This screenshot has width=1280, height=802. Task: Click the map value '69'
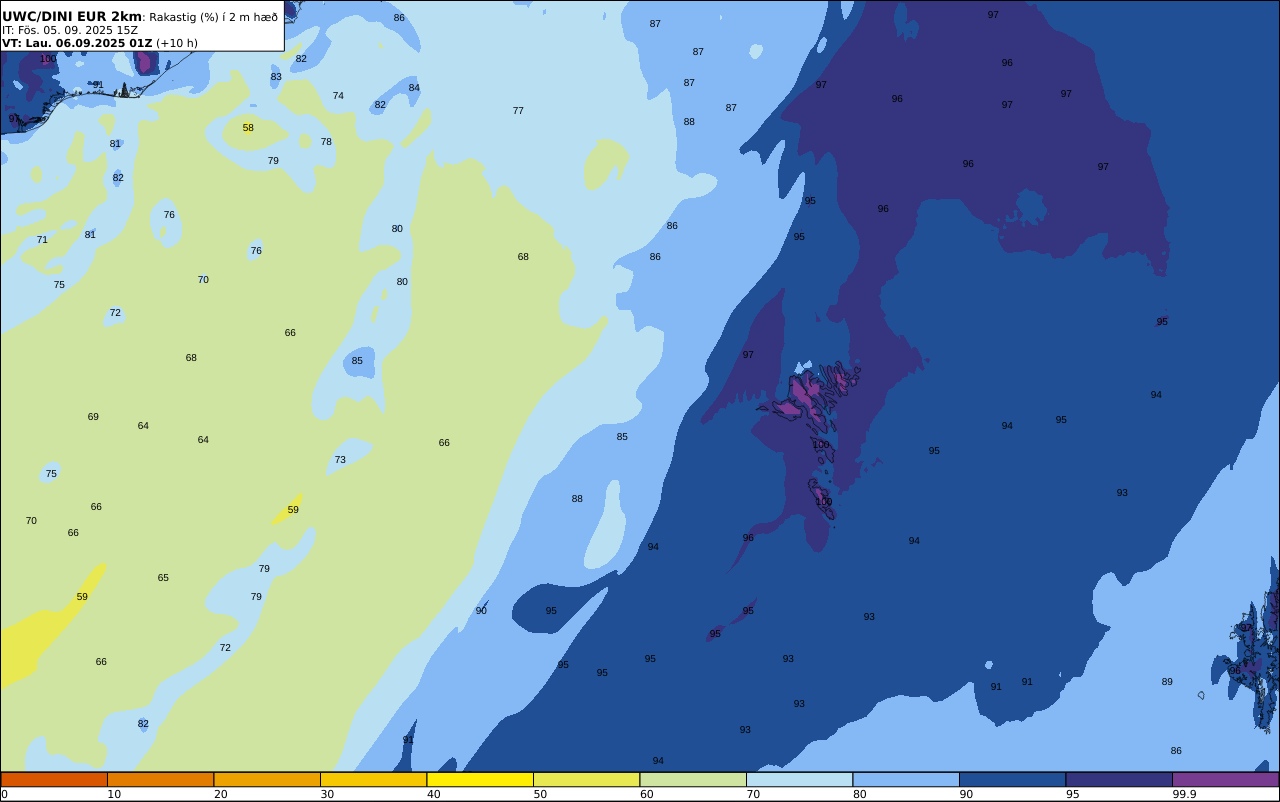click(93, 417)
